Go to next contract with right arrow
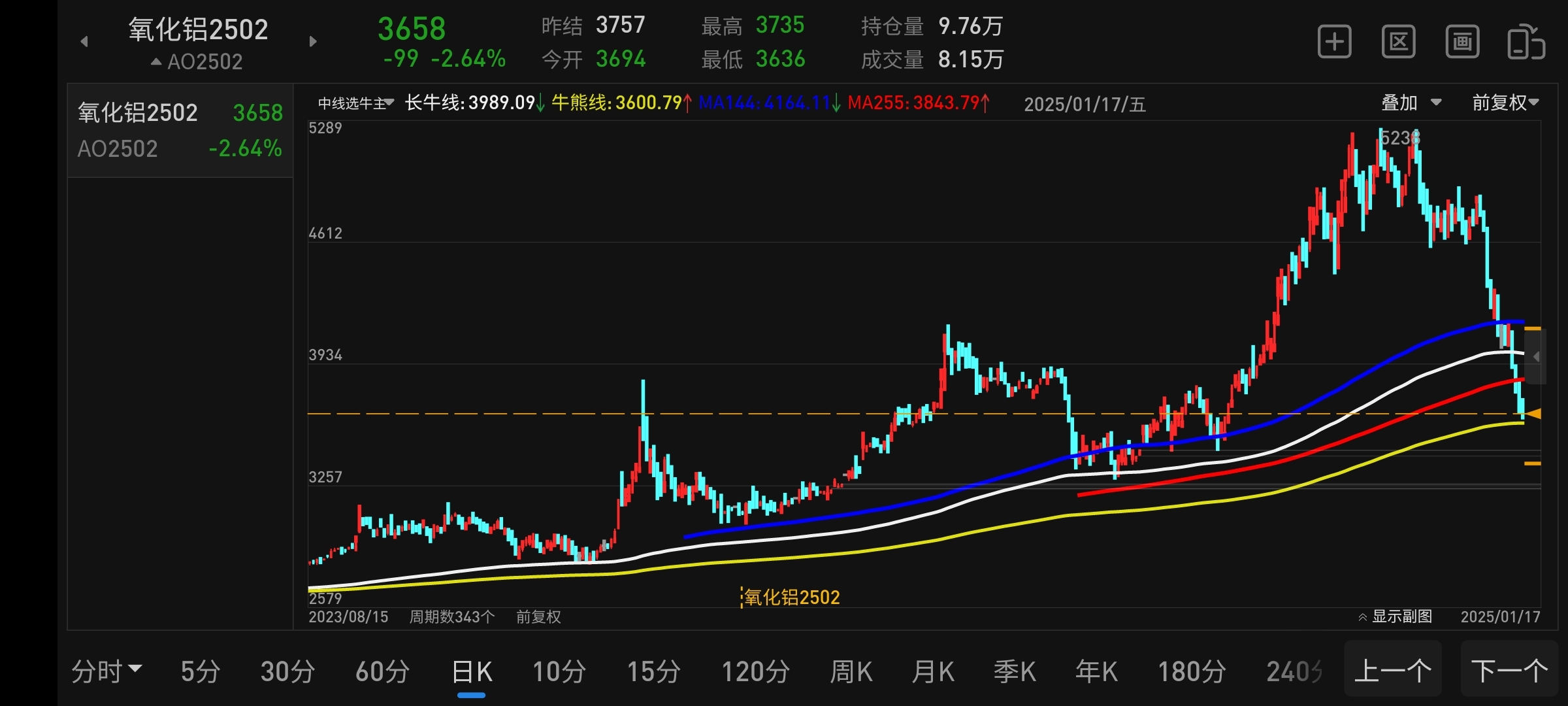Screen dimensions: 1568x706 coord(313,42)
